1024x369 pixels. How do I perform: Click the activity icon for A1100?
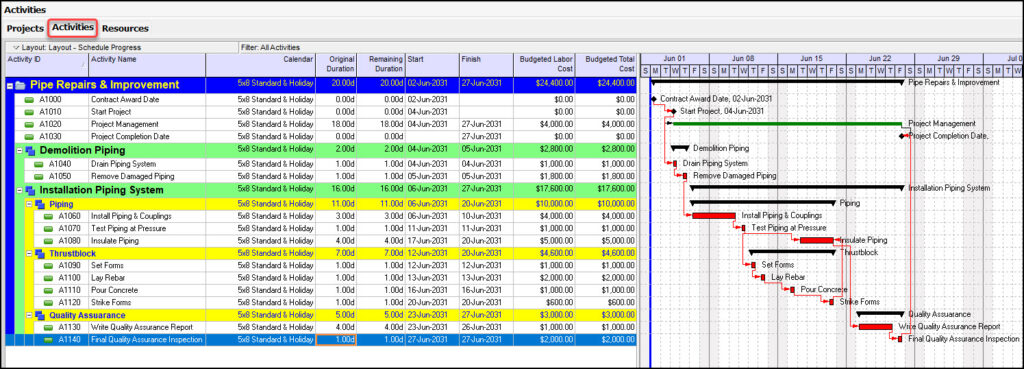pos(48,278)
